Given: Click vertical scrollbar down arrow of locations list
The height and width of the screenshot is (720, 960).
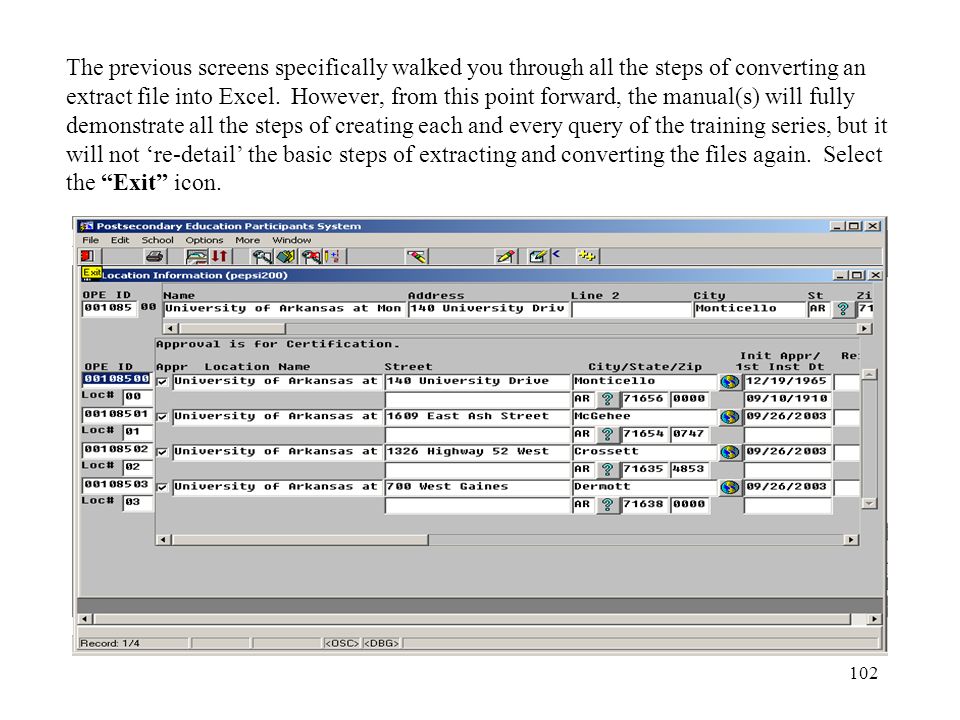Looking at the screenshot, I should coord(869,503).
